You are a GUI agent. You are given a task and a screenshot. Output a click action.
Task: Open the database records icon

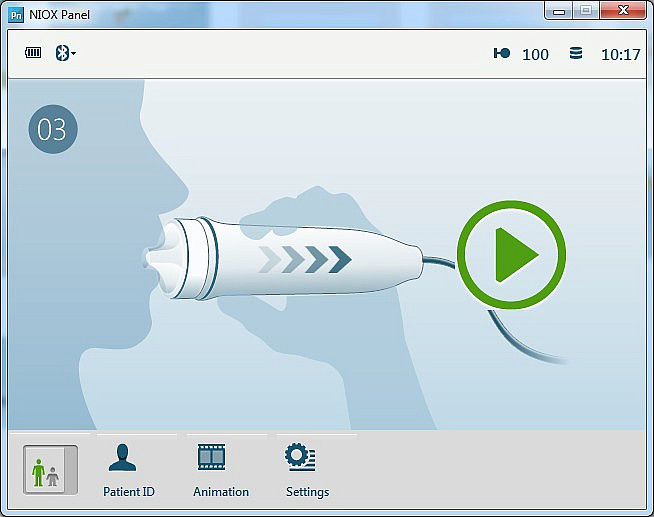point(576,53)
